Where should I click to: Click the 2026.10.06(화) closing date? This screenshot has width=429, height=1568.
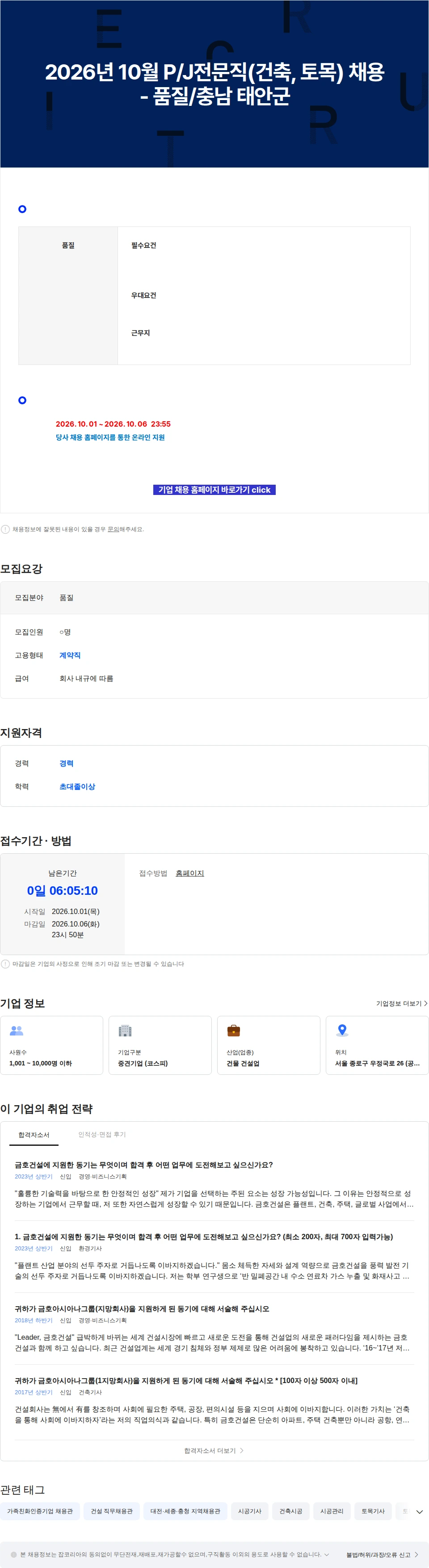coord(76,924)
